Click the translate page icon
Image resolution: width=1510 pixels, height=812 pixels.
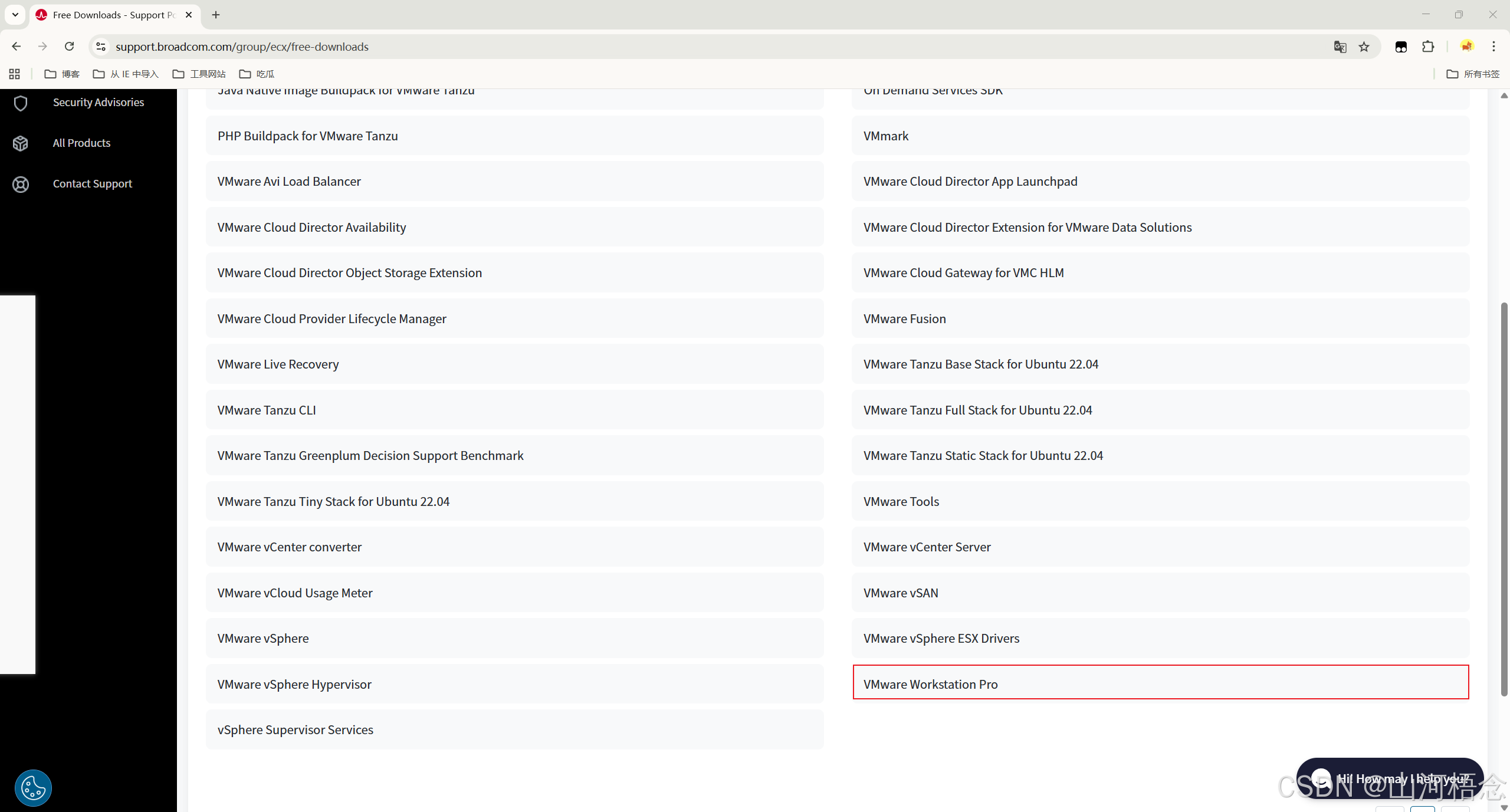1340,47
